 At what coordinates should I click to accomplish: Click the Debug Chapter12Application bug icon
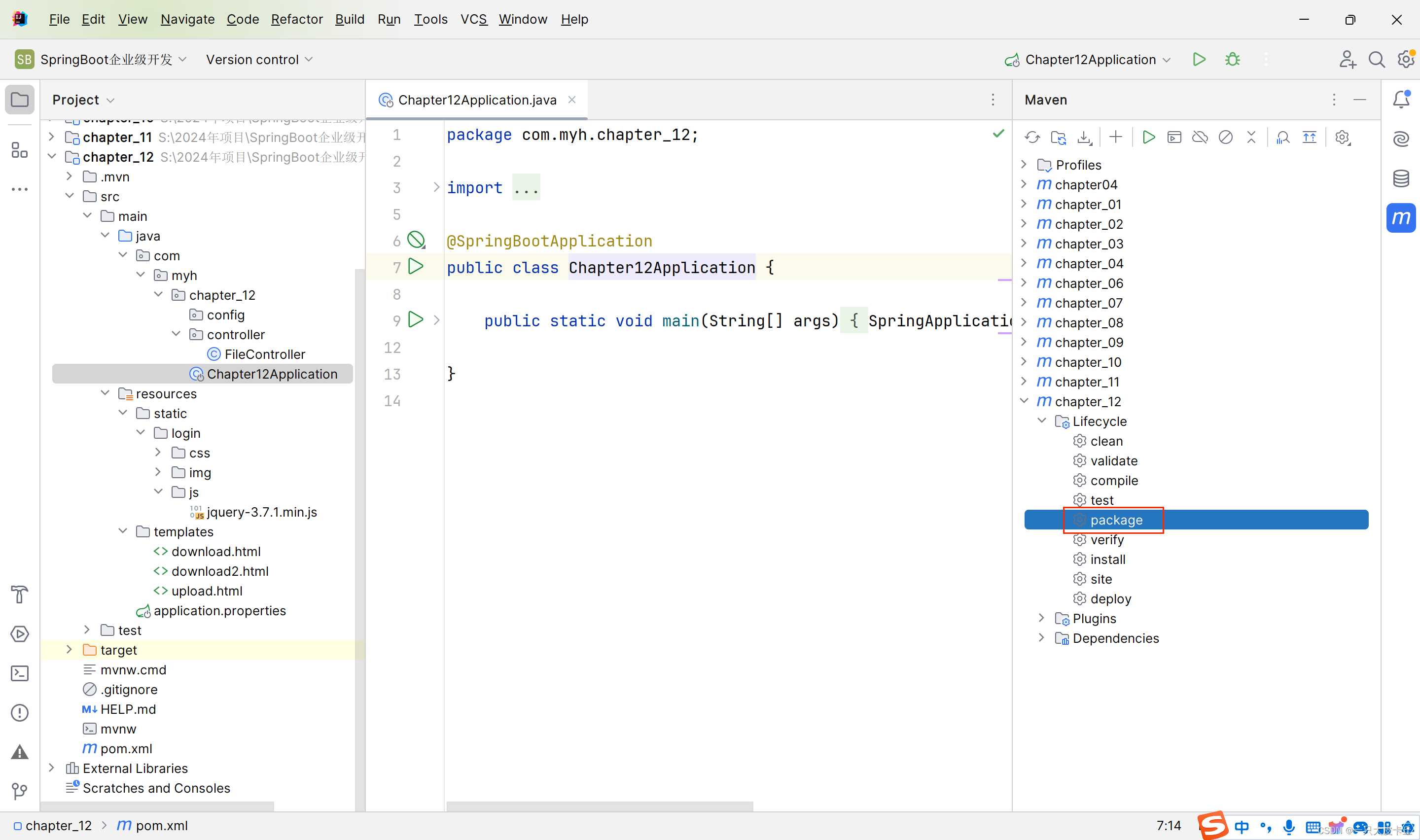coord(1233,60)
